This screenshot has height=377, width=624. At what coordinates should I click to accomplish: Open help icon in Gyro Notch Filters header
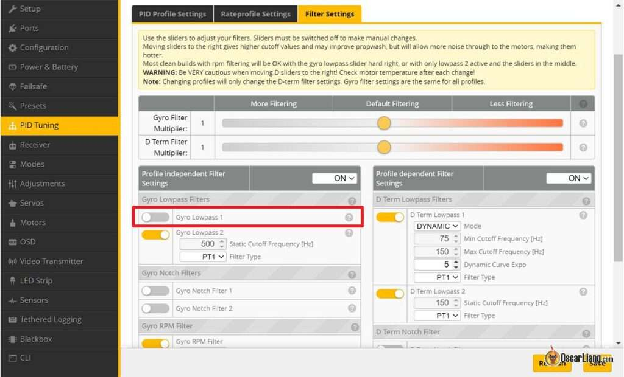352,275
